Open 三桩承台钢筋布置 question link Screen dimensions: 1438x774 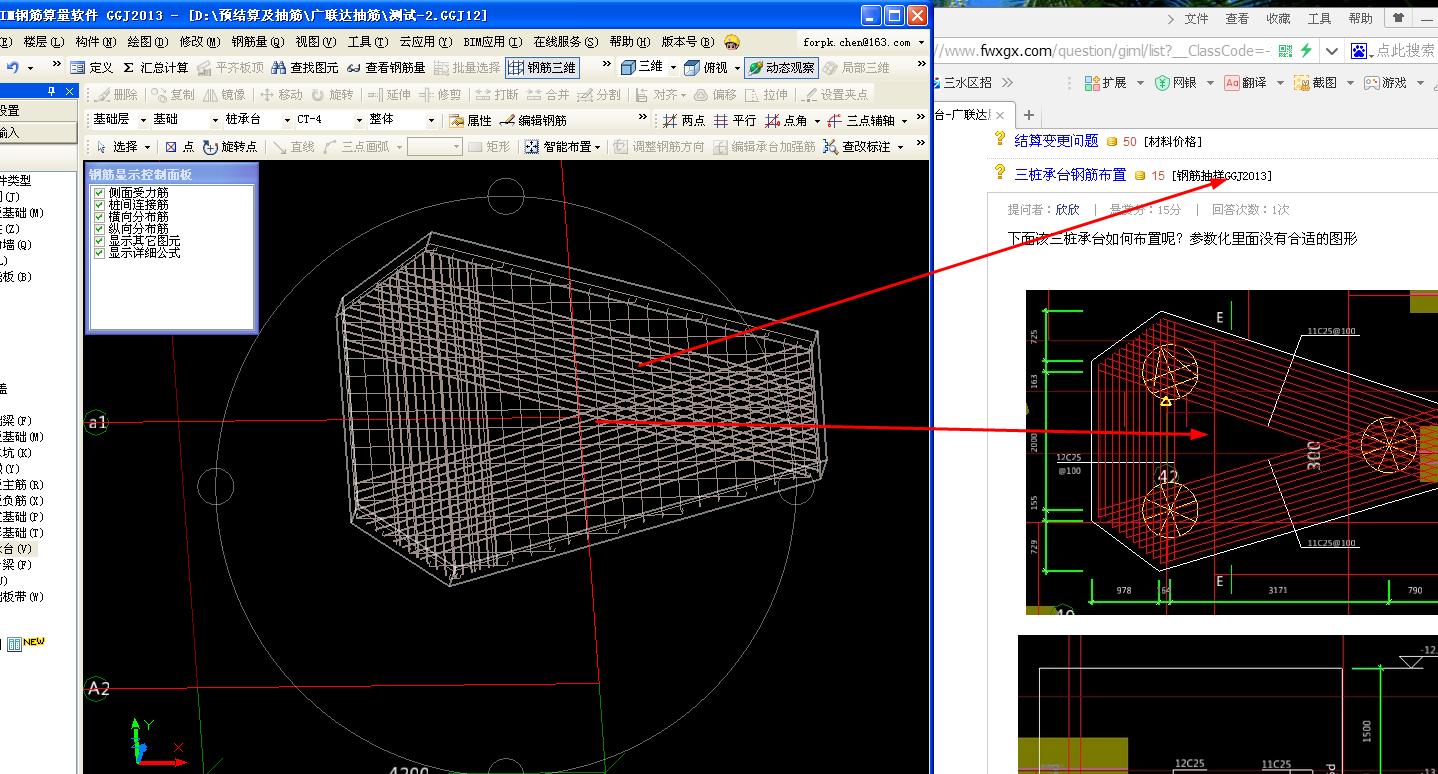1070,174
